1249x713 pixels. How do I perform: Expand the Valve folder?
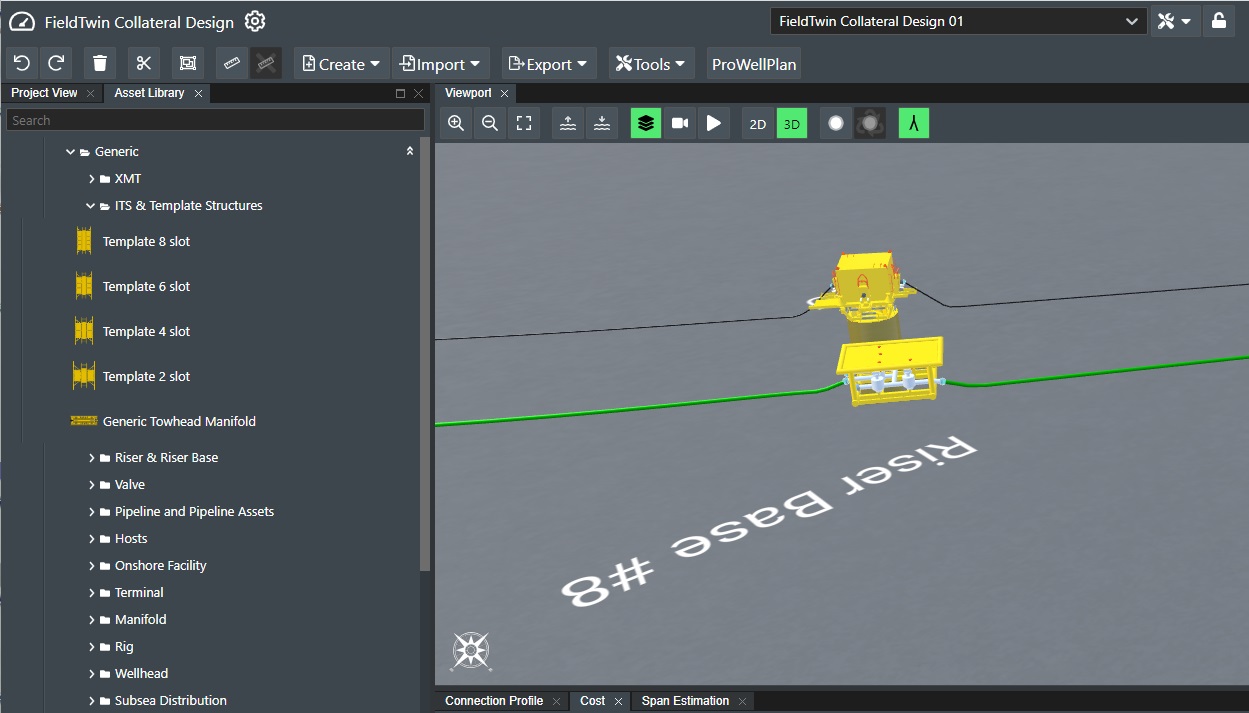tap(91, 485)
